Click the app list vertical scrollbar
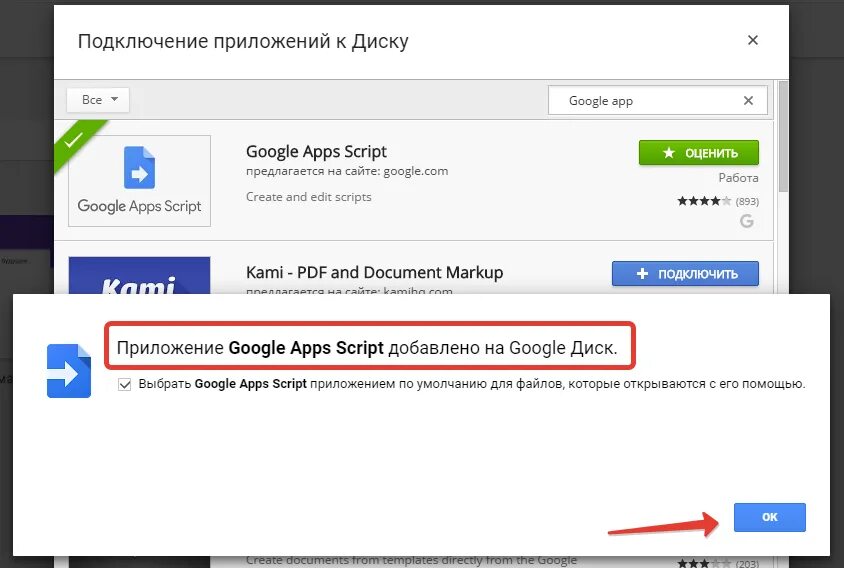Screen dimensions: 844x568 pyautogui.click(x=783, y=136)
